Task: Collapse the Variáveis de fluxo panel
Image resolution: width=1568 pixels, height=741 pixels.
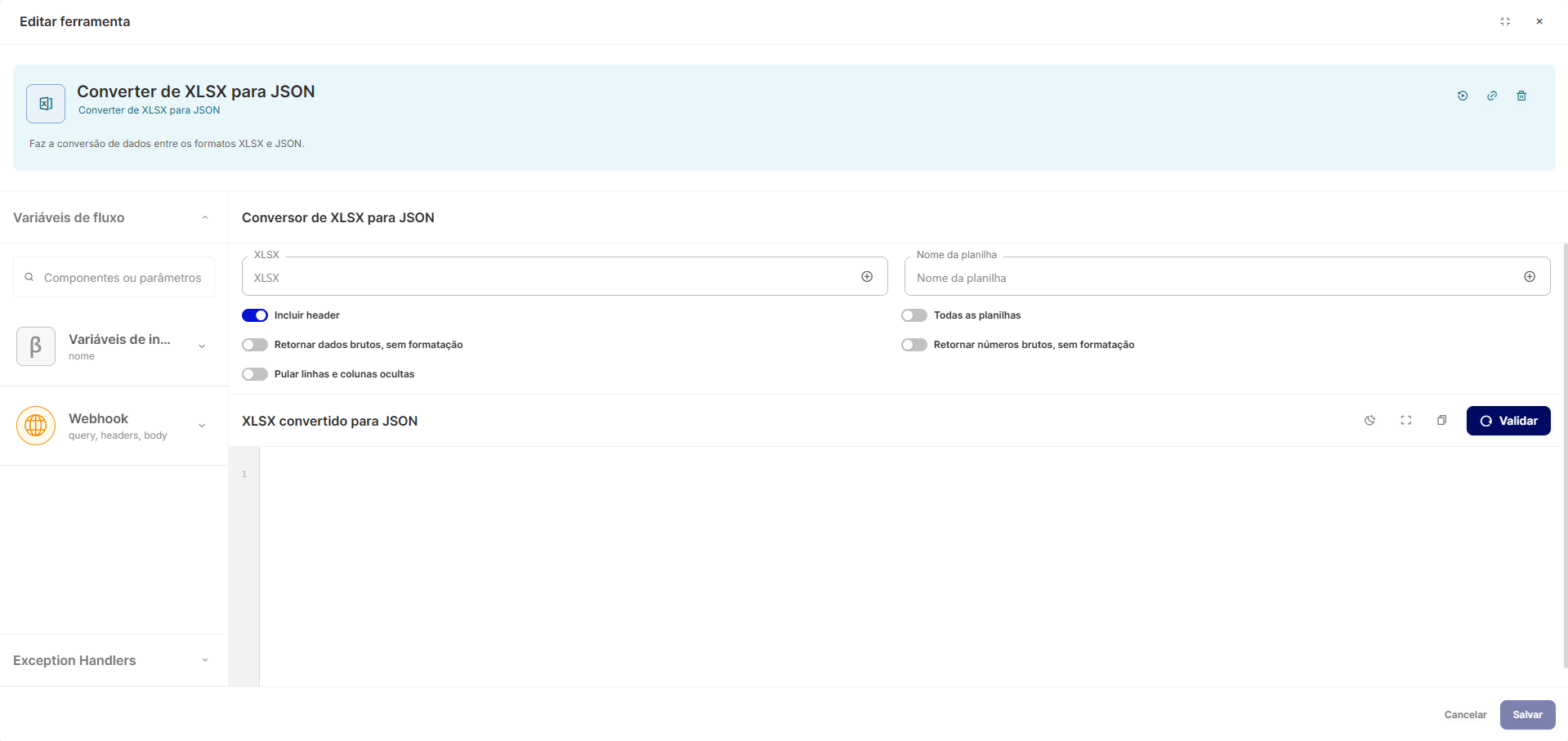Action: 205,217
